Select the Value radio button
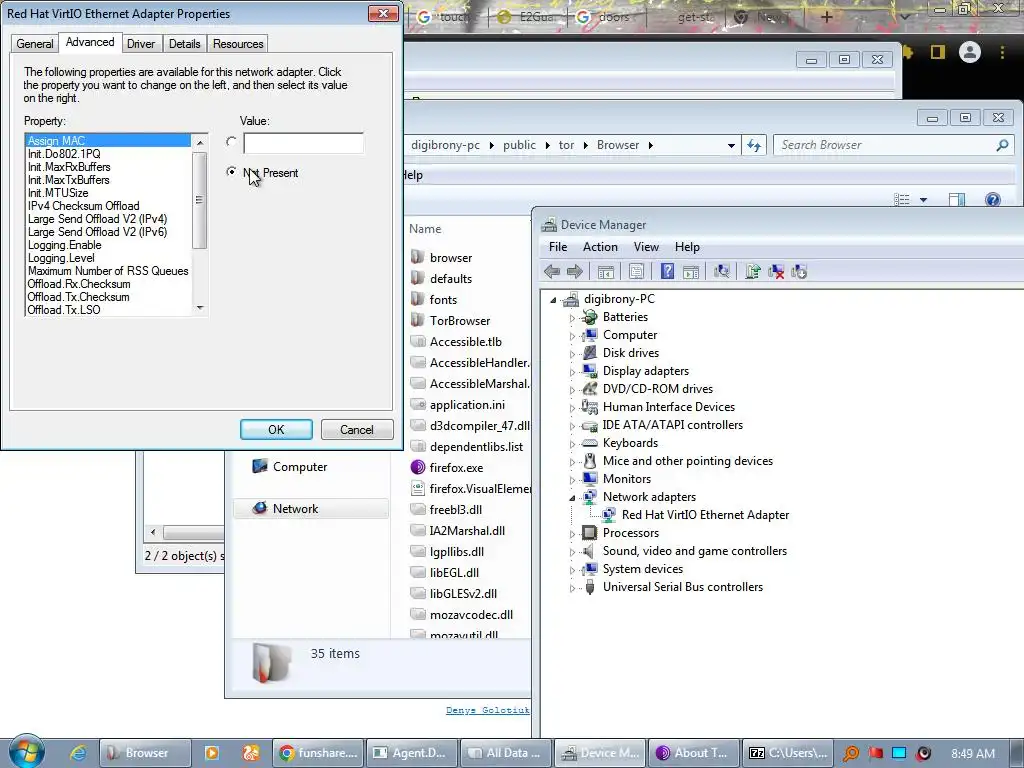 (231, 142)
